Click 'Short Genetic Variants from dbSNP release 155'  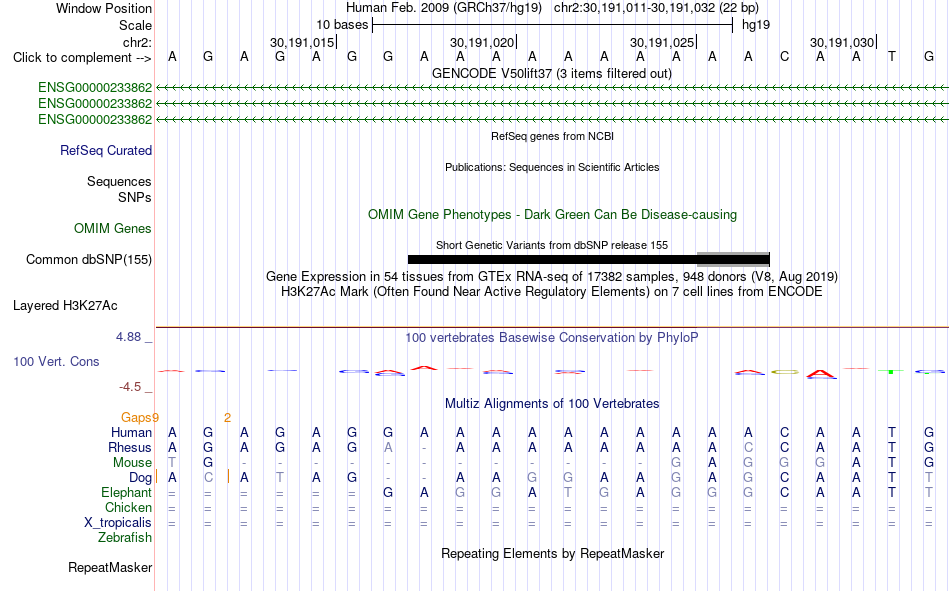[552, 245]
